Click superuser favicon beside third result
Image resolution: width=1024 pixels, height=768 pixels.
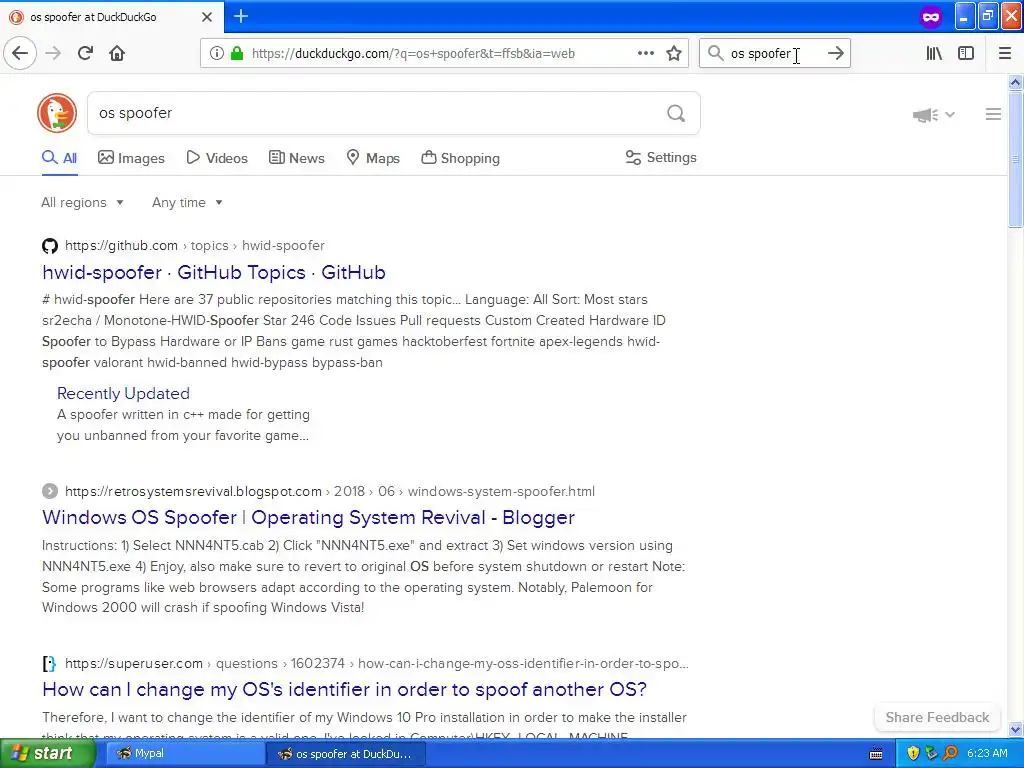(x=50, y=664)
